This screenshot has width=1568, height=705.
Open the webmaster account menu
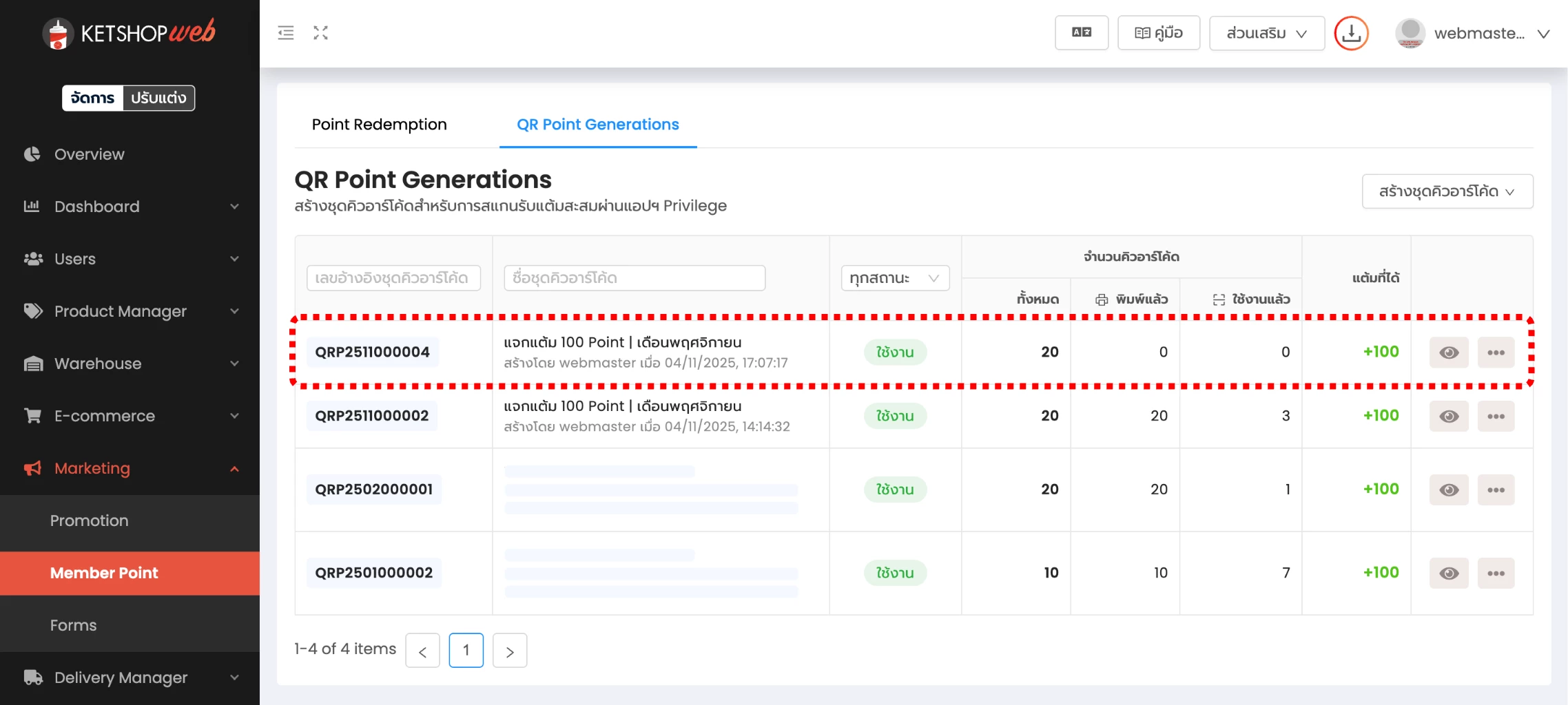(x=1474, y=33)
